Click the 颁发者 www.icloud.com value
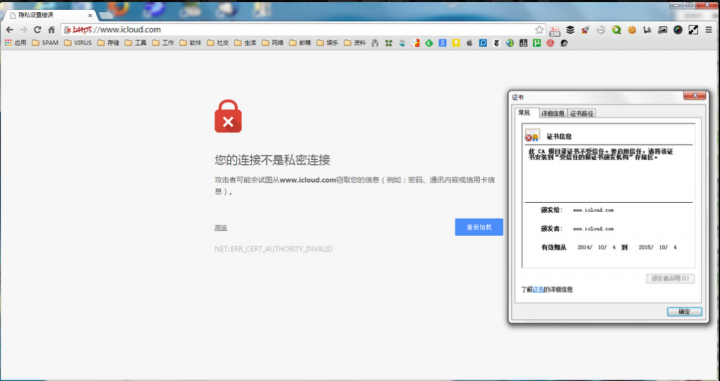Screen dimensions: 720x381 pos(593,229)
